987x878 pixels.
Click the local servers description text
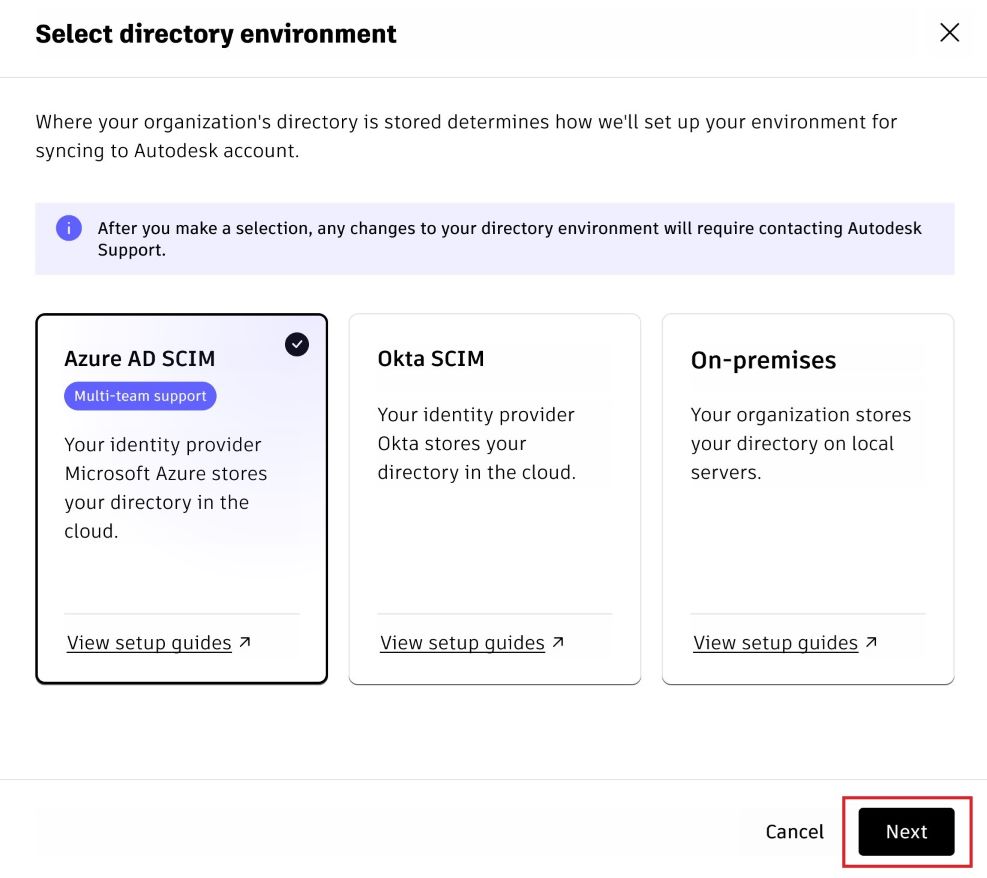pyautogui.click(x=800, y=443)
